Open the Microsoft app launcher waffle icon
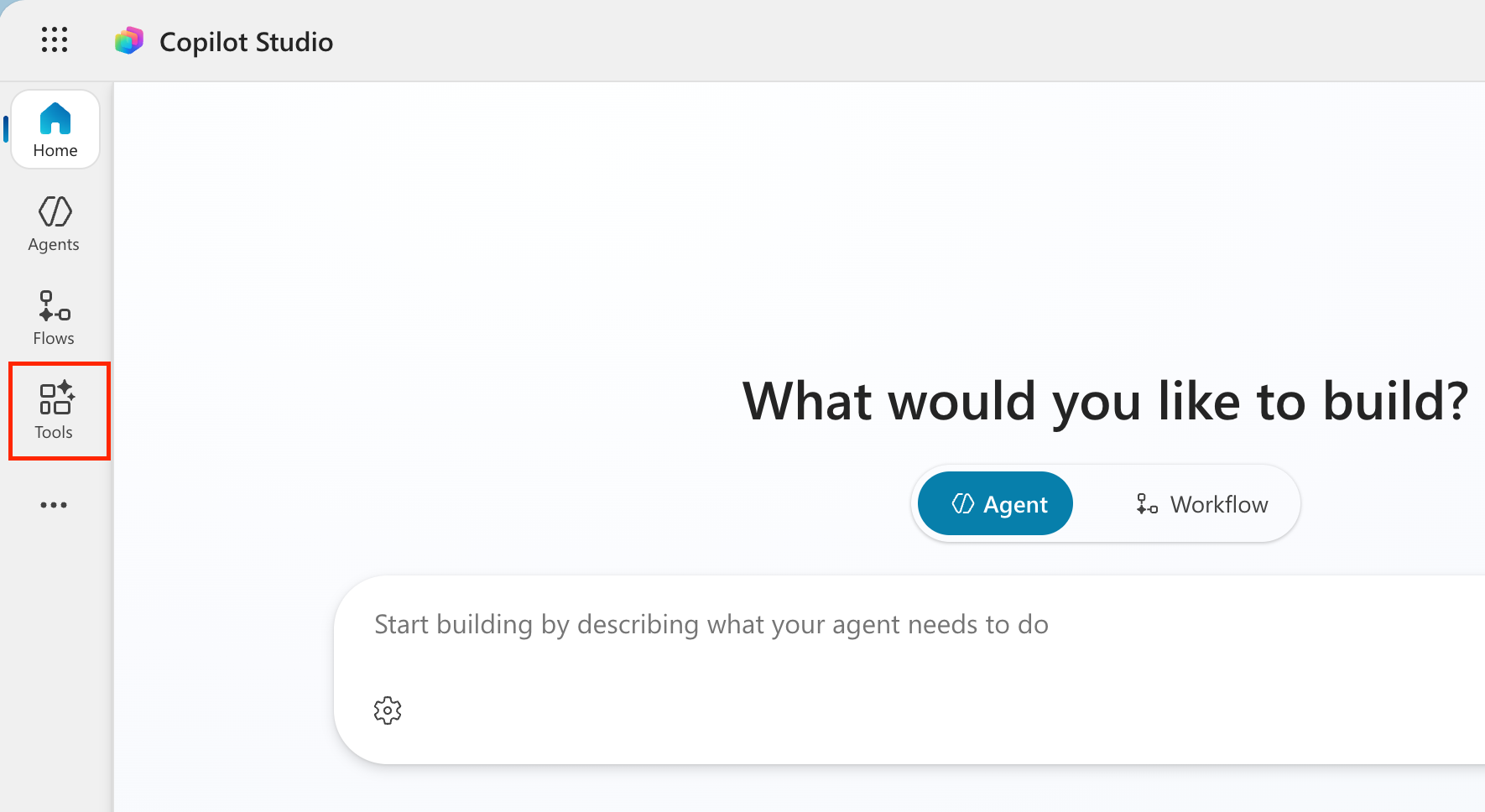This screenshot has width=1485, height=812. (x=54, y=39)
